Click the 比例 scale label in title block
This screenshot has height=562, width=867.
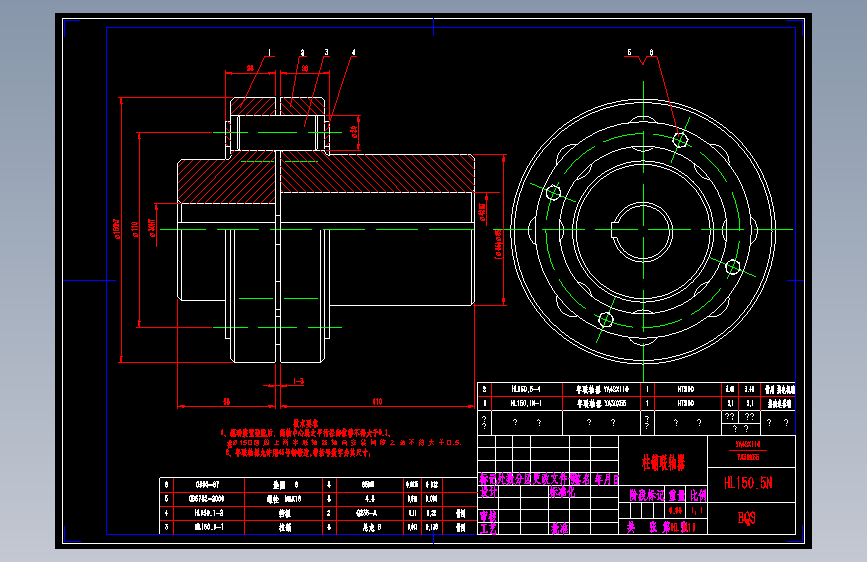698,495
